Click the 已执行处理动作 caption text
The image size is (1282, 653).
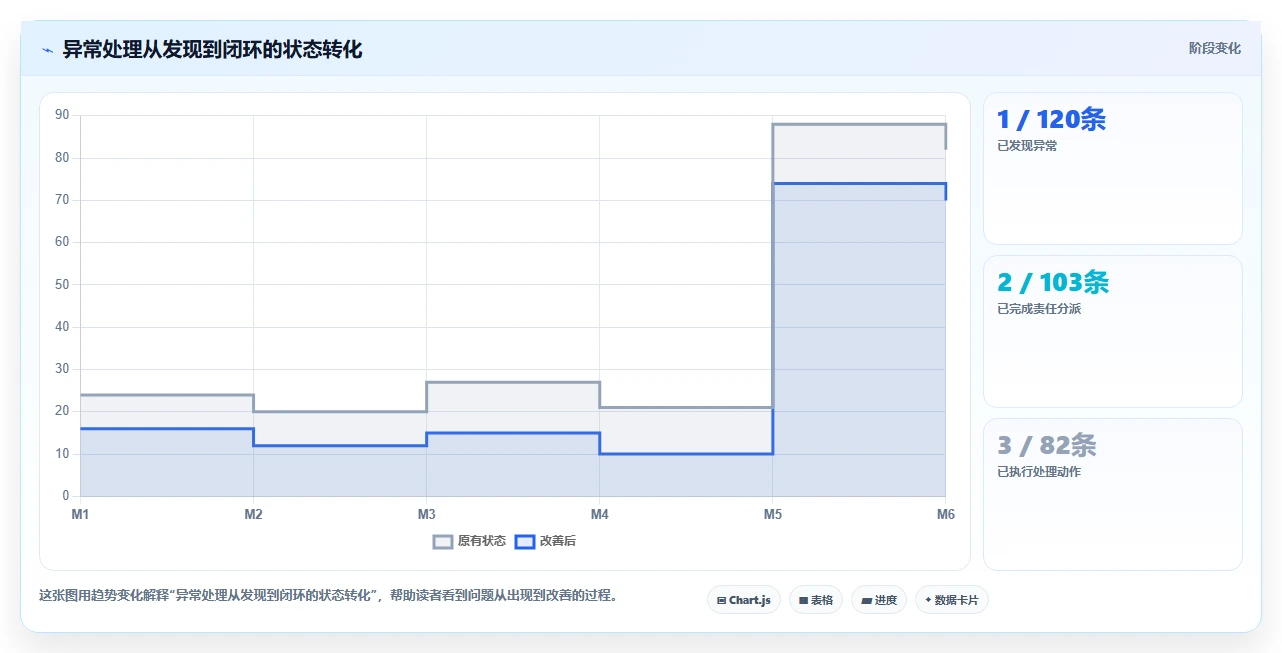(x=1039, y=472)
